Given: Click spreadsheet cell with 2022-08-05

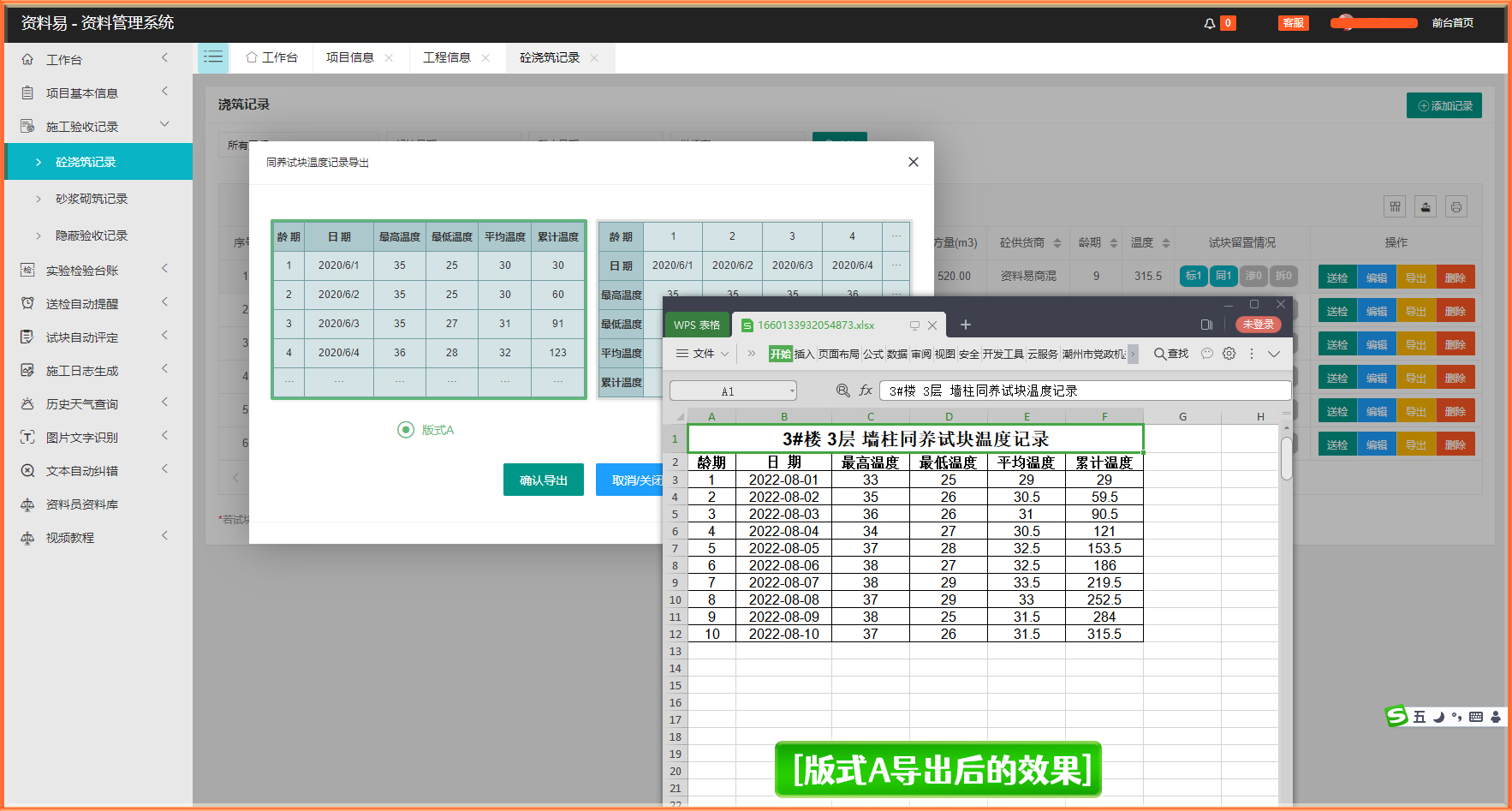Looking at the screenshot, I should pyautogui.click(x=784, y=548).
